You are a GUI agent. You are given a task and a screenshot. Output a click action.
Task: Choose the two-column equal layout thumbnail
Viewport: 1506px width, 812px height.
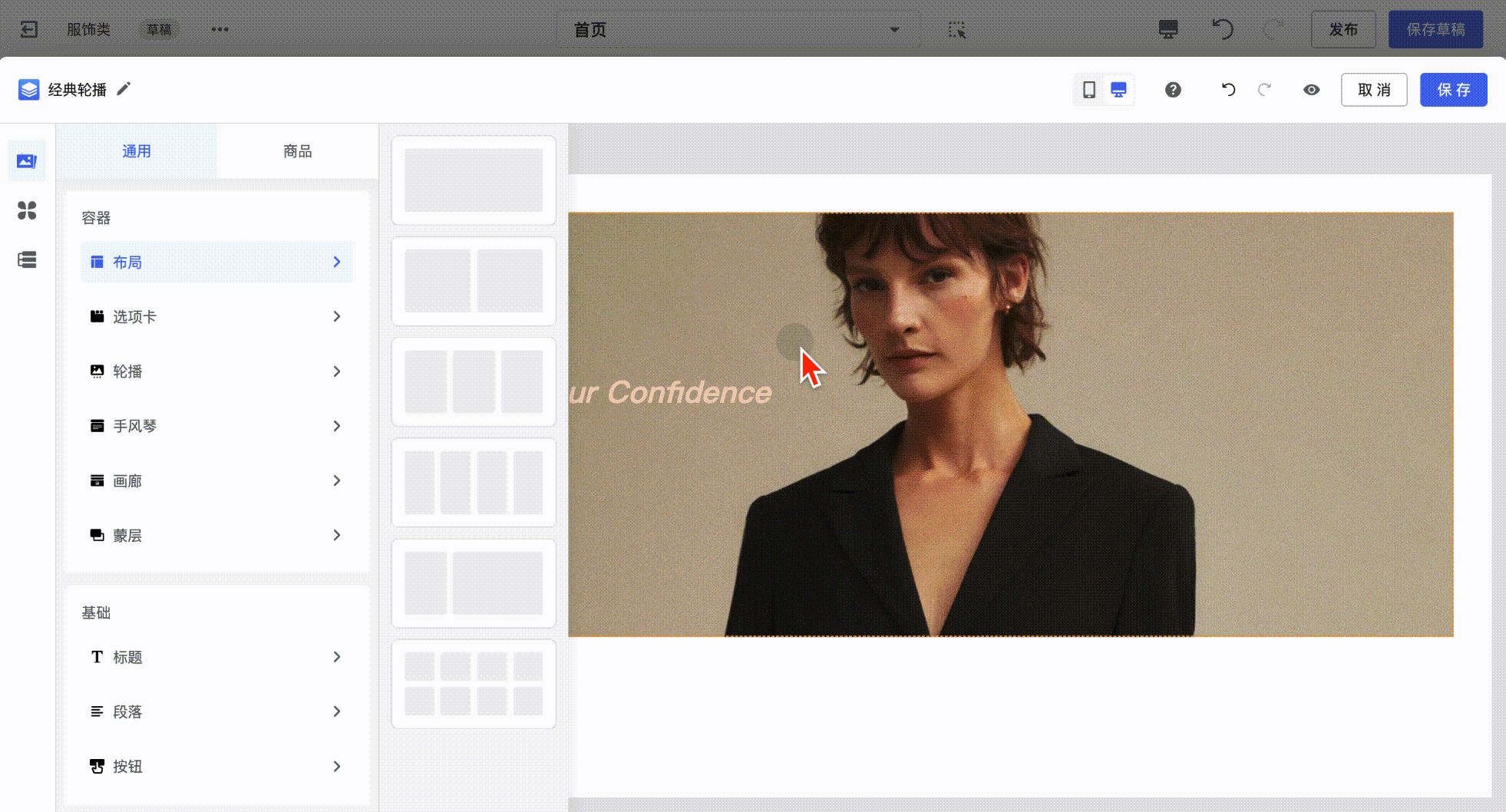coord(474,281)
